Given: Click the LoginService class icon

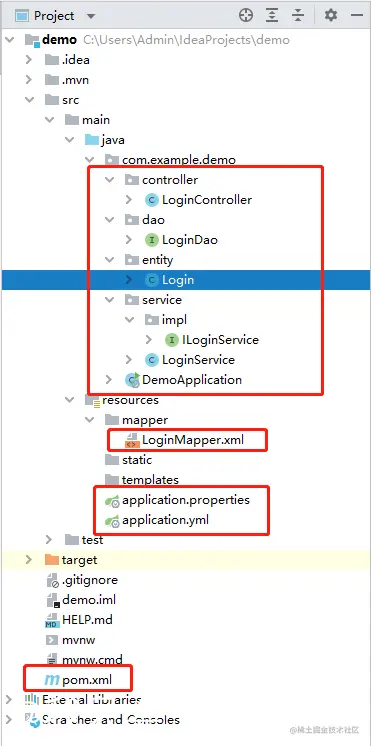Looking at the screenshot, I should pos(151,360).
